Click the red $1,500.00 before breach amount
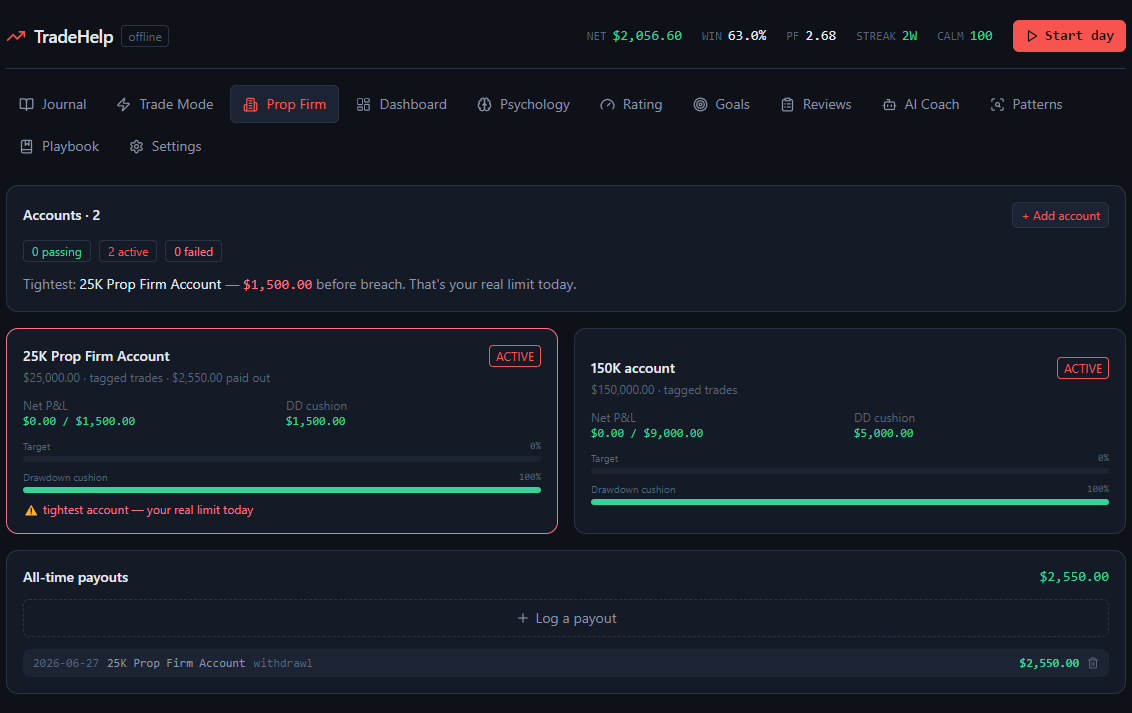Screen dimensions: 1132x713 277,285
